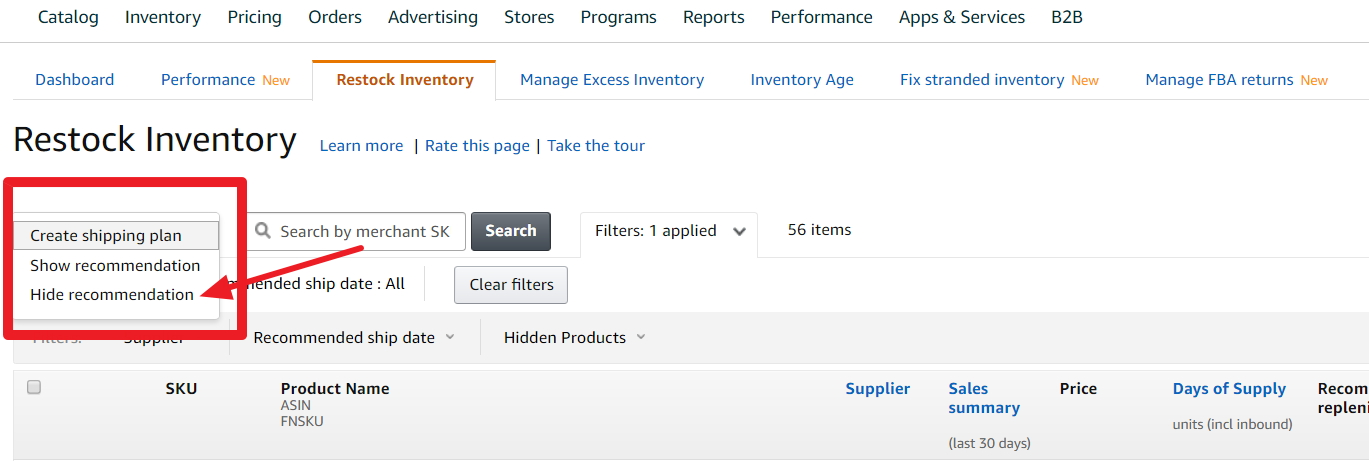1369x461 pixels.
Task: Open the Recommended ship date filter dropdown
Action: pos(354,338)
